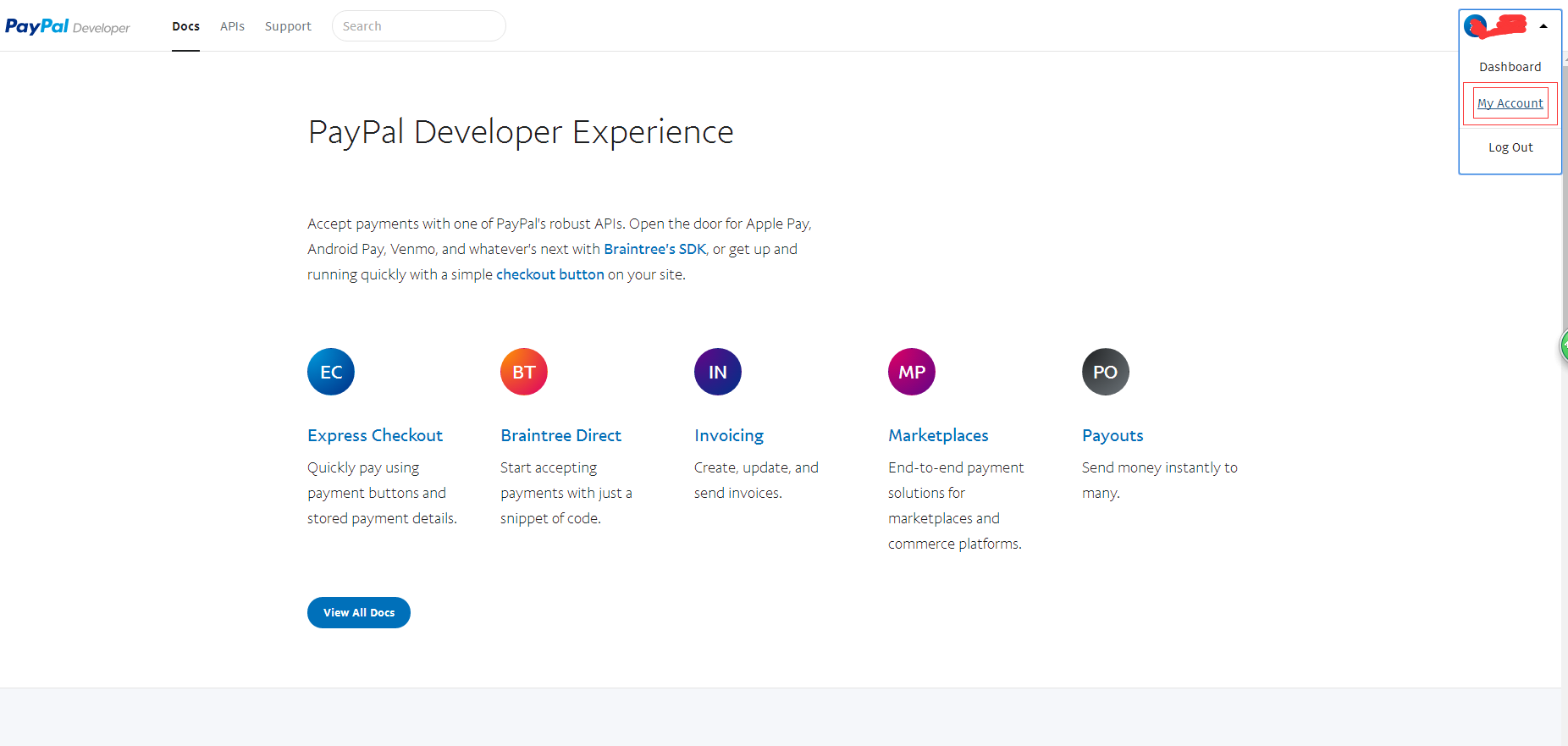Click the dark PO Payouts icon
Viewport: 1568px width, 746px height.
(x=1106, y=372)
